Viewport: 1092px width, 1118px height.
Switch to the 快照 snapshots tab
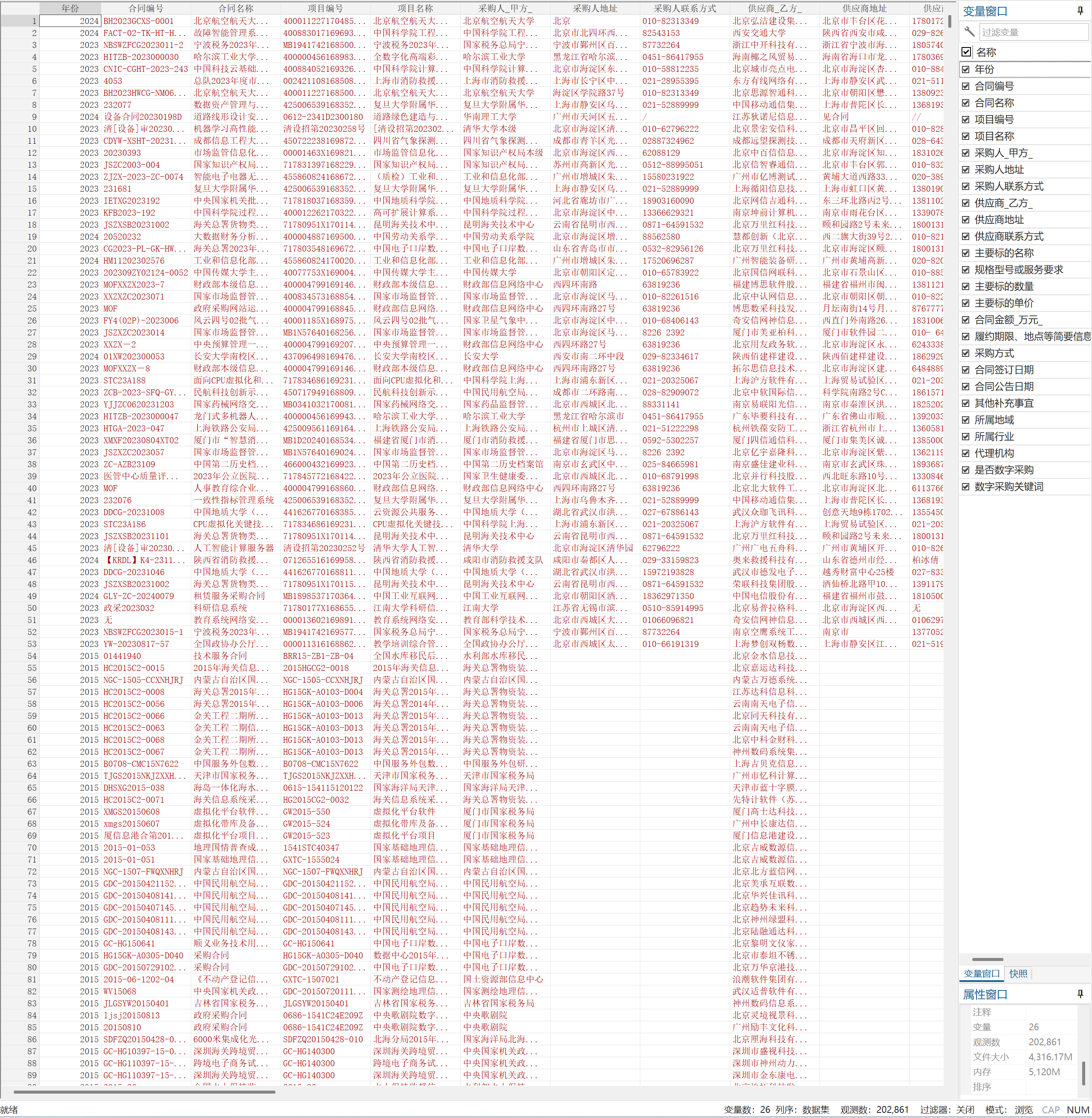tap(1018, 973)
